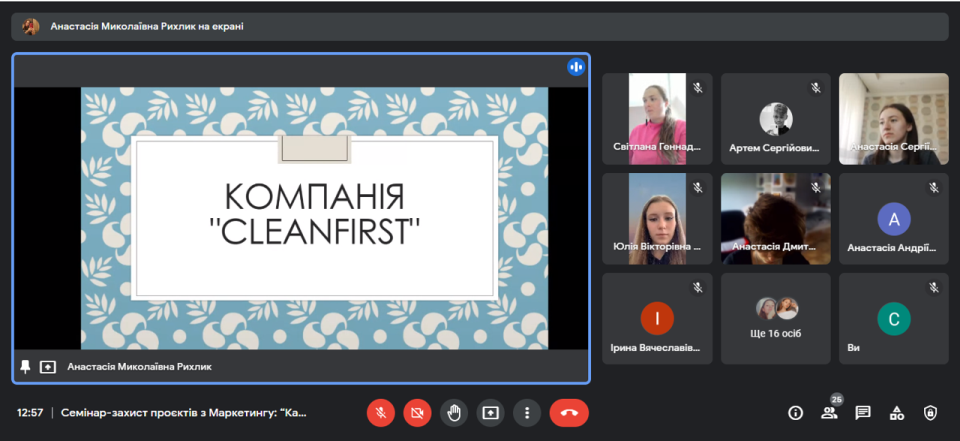
Task: Click the pin icon on the presentation tile
Action: [26, 366]
